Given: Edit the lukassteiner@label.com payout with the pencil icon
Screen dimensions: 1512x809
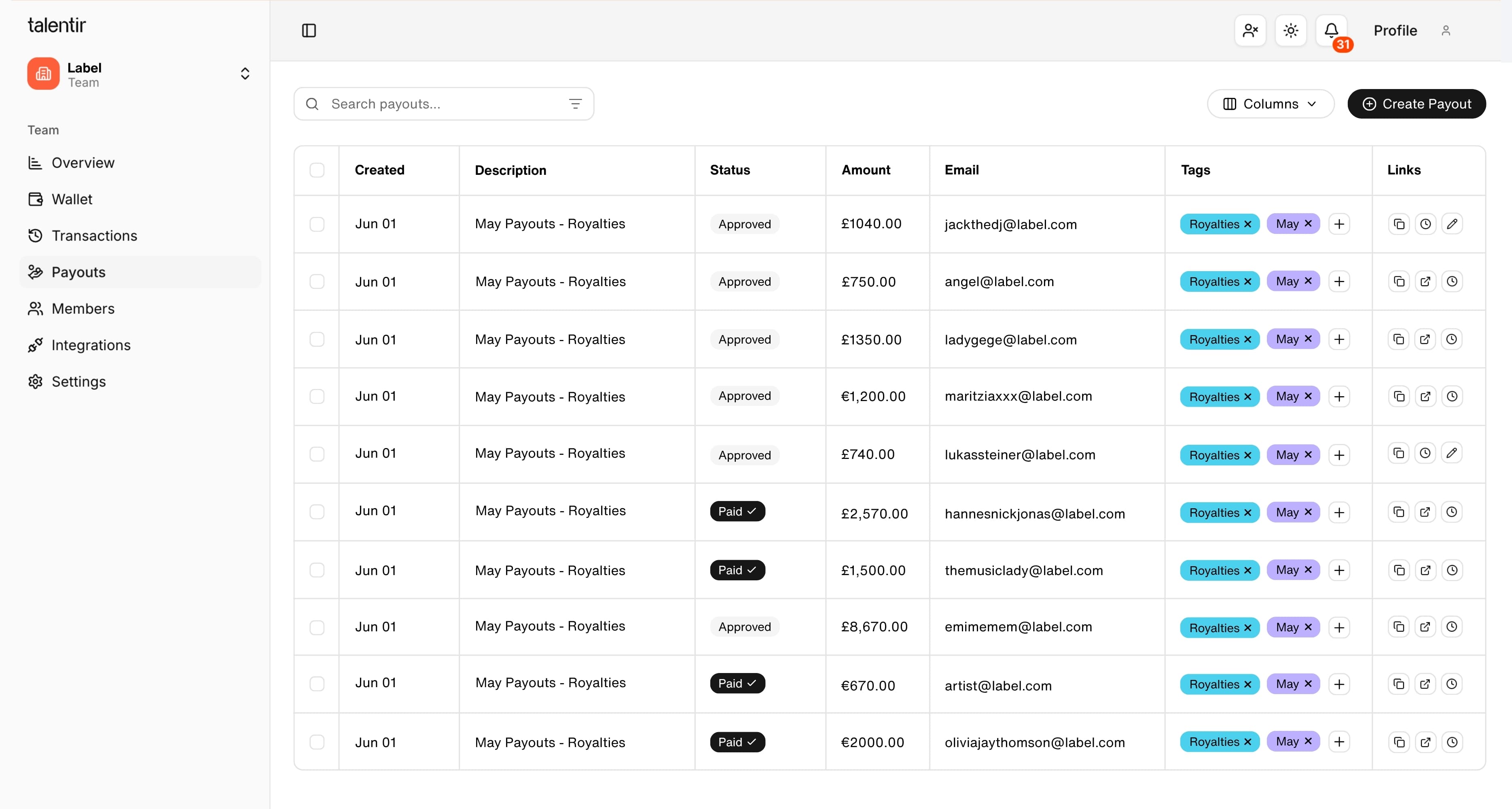Looking at the screenshot, I should (1452, 452).
